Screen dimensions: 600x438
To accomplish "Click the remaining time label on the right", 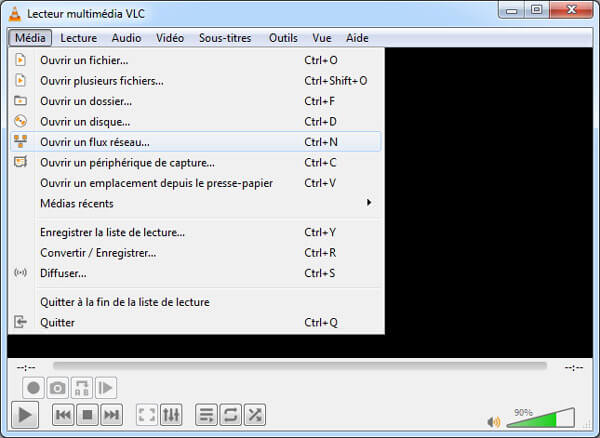I will point(574,368).
